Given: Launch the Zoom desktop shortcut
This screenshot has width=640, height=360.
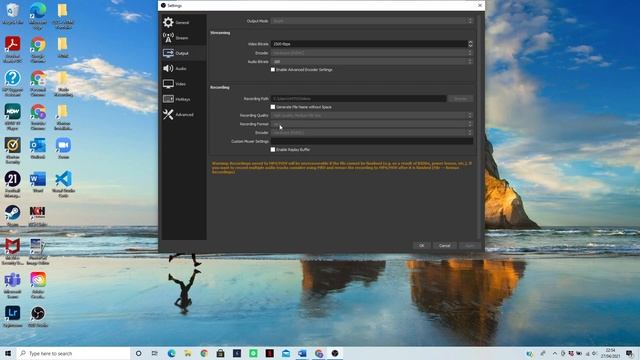Looking at the screenshot, I should (63, 148).
